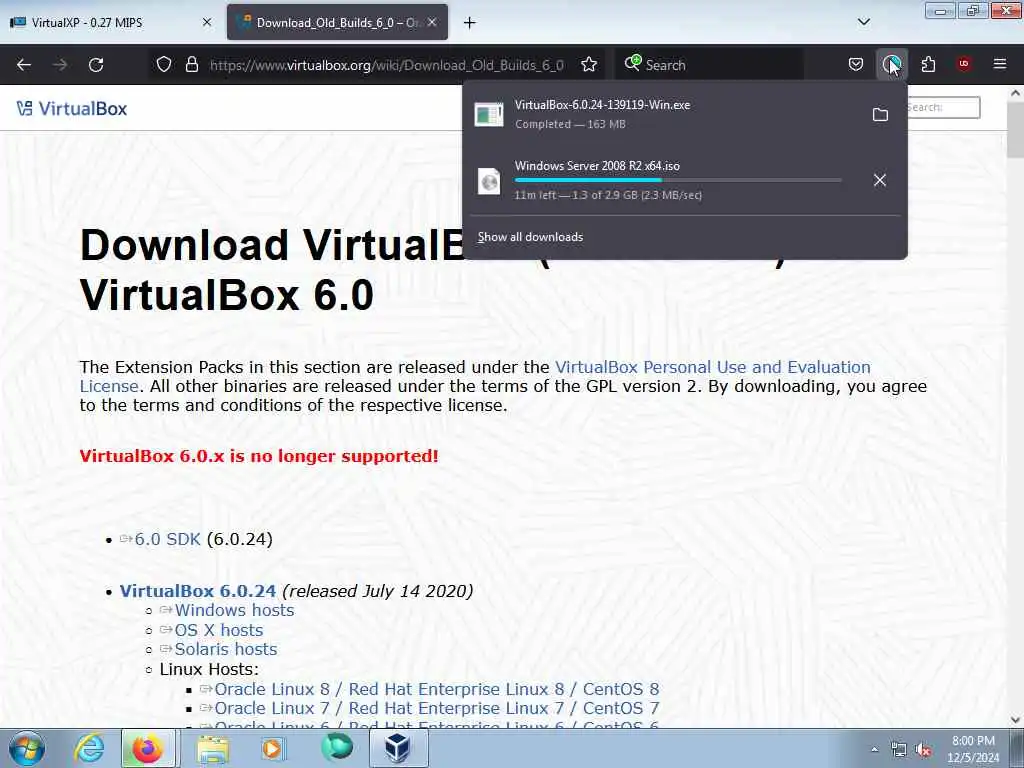This screenshot has height=768, width=1024.
Task: Show hidden system tray icons
Action: 874,750
